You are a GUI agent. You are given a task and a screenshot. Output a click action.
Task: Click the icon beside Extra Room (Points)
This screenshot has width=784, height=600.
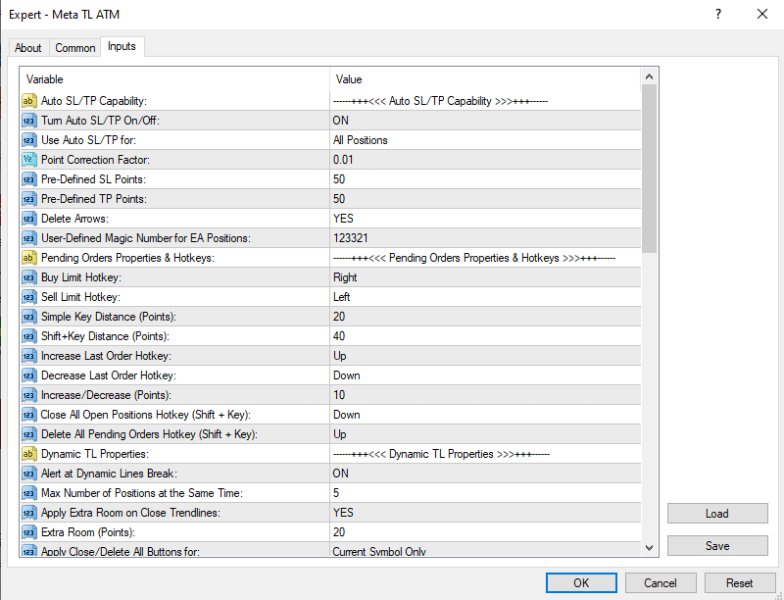(x=28, y=532)
